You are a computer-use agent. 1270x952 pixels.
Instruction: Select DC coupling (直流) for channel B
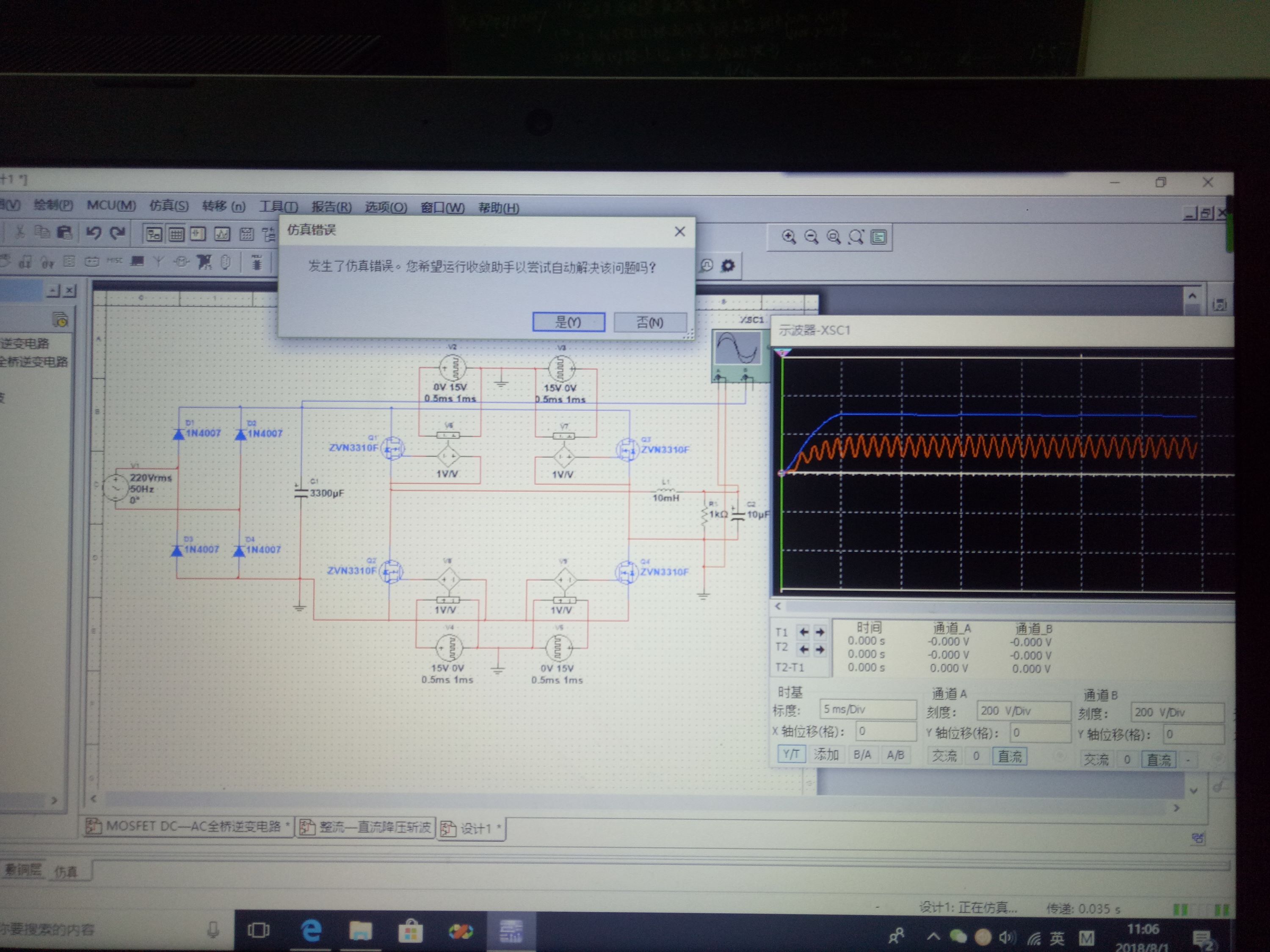tap(1158, 760)
